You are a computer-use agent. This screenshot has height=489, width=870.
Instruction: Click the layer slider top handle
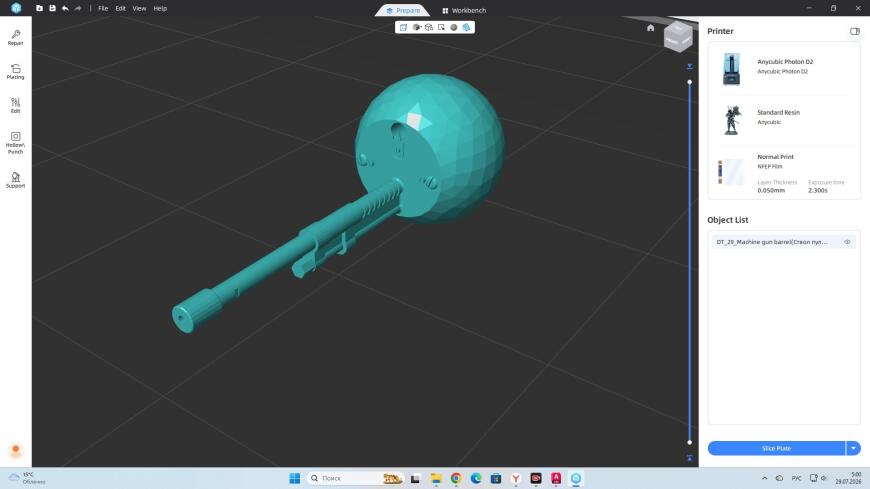click(690, 82)
